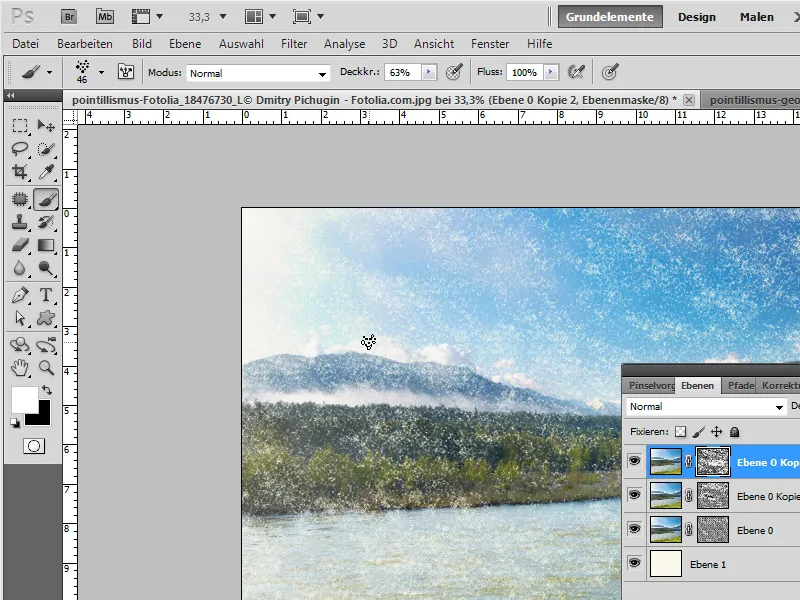Image resolution: width=800 pixels, height=600 pixels.
Task: Select the Crop tool
Action: (20, 171)
